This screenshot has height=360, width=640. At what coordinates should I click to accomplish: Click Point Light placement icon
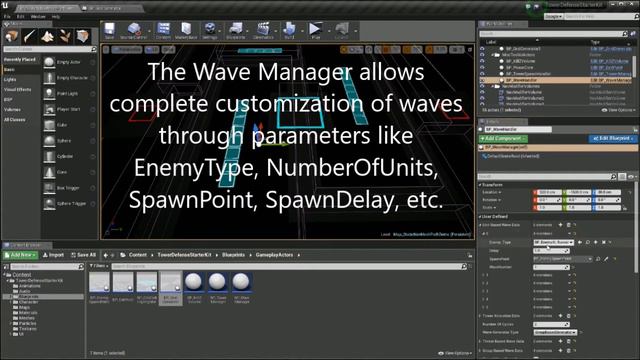coord(49,93)
